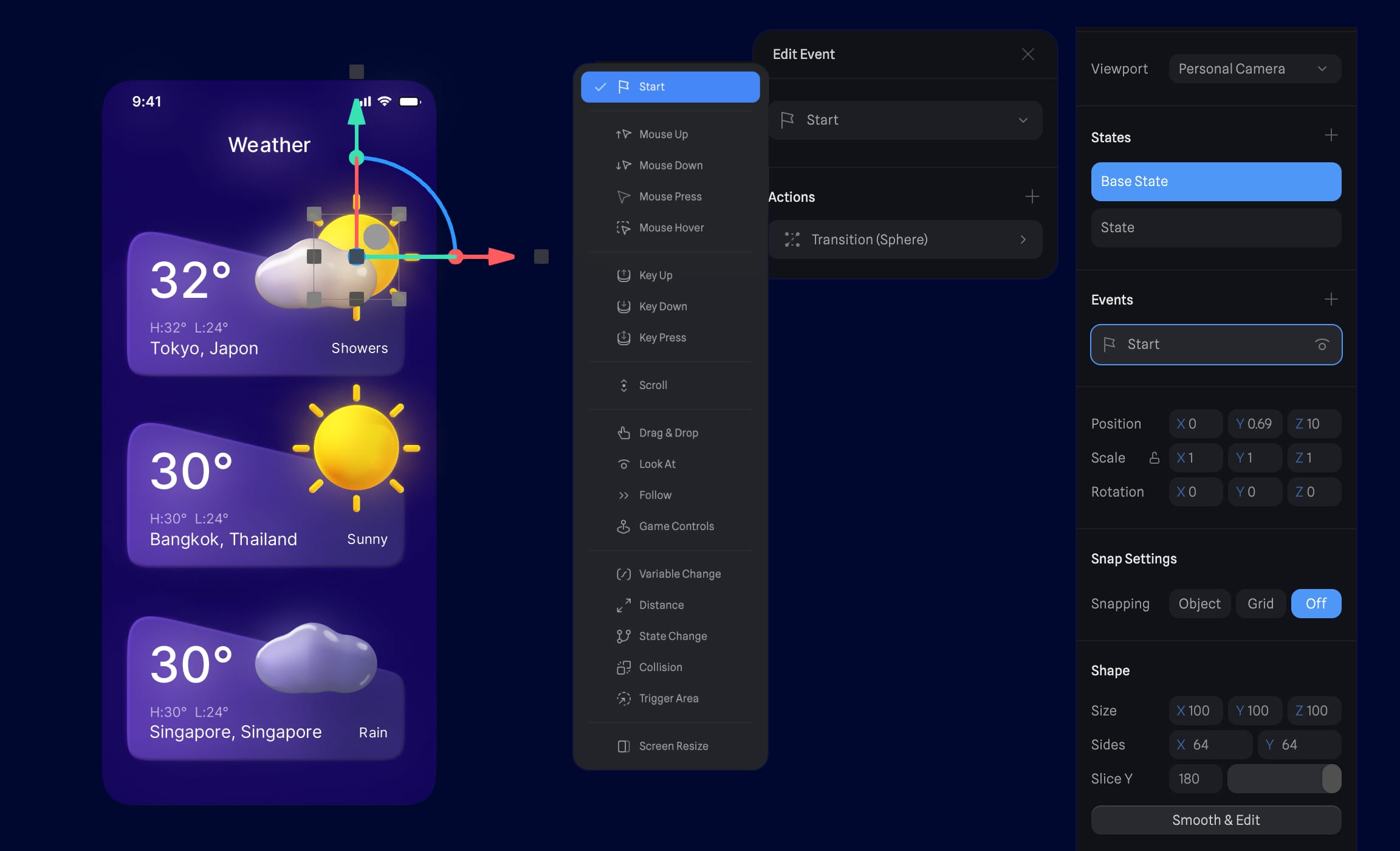The height and width of the screenshot is (851, 1400).
Task: Enable Object snapping
Action: (1199, 604)
